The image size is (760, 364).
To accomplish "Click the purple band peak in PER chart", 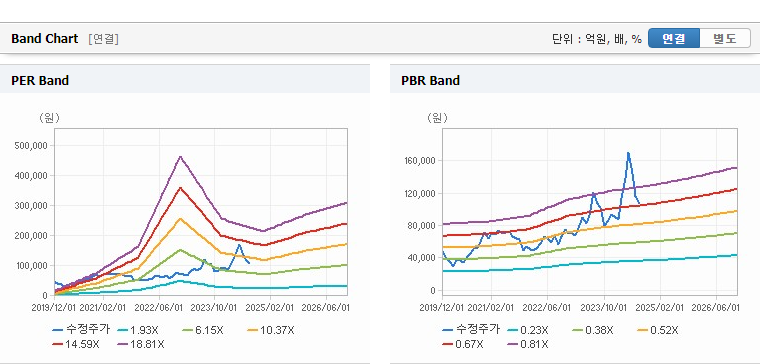I will (x=180, y=157).
